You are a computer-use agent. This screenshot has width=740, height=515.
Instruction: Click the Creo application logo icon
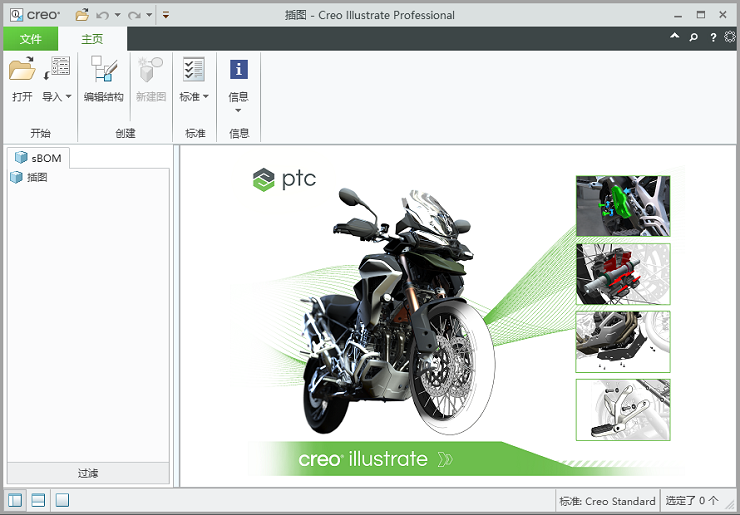pos(16,15)
